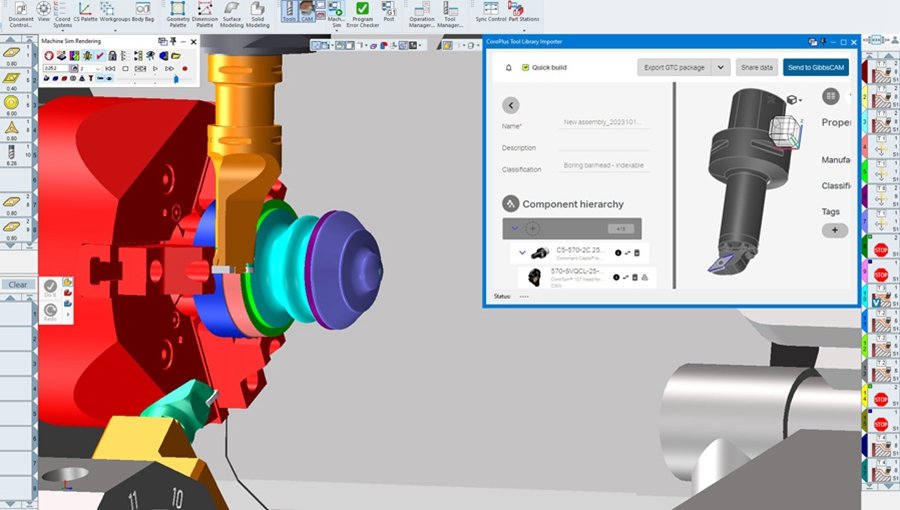Toggle the CAM palette button
Viewport: 900px width, 510px height.
pyautogui.click(x=307, y=11)
